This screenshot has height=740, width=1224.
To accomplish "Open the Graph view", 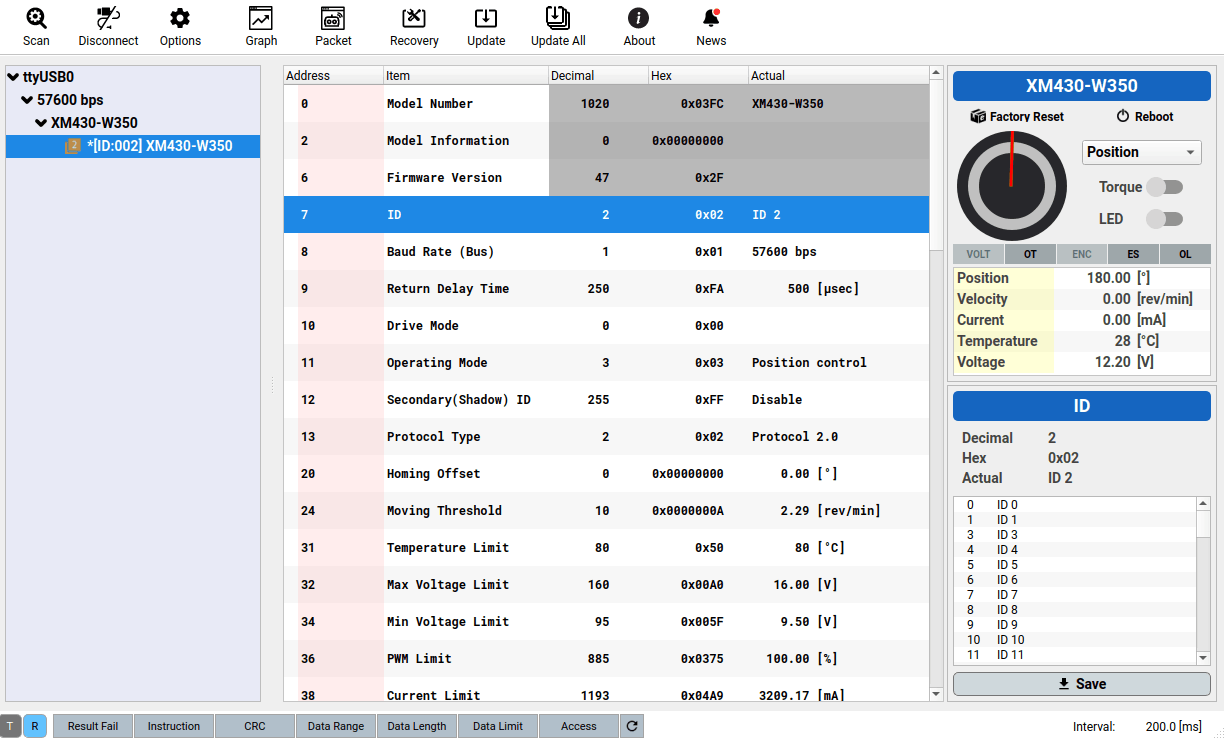I will click(x=261, y=27).
